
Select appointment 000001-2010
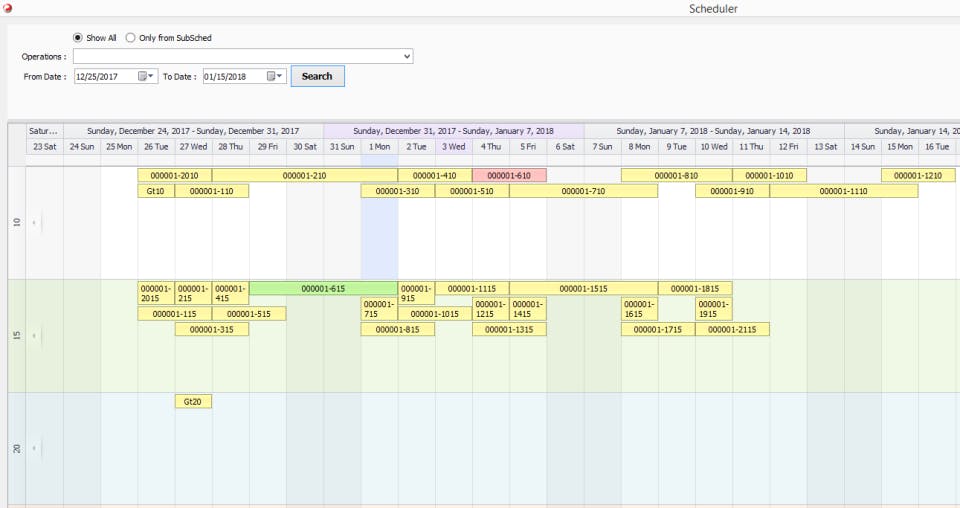pyautogui.click(x=174, y=175)
